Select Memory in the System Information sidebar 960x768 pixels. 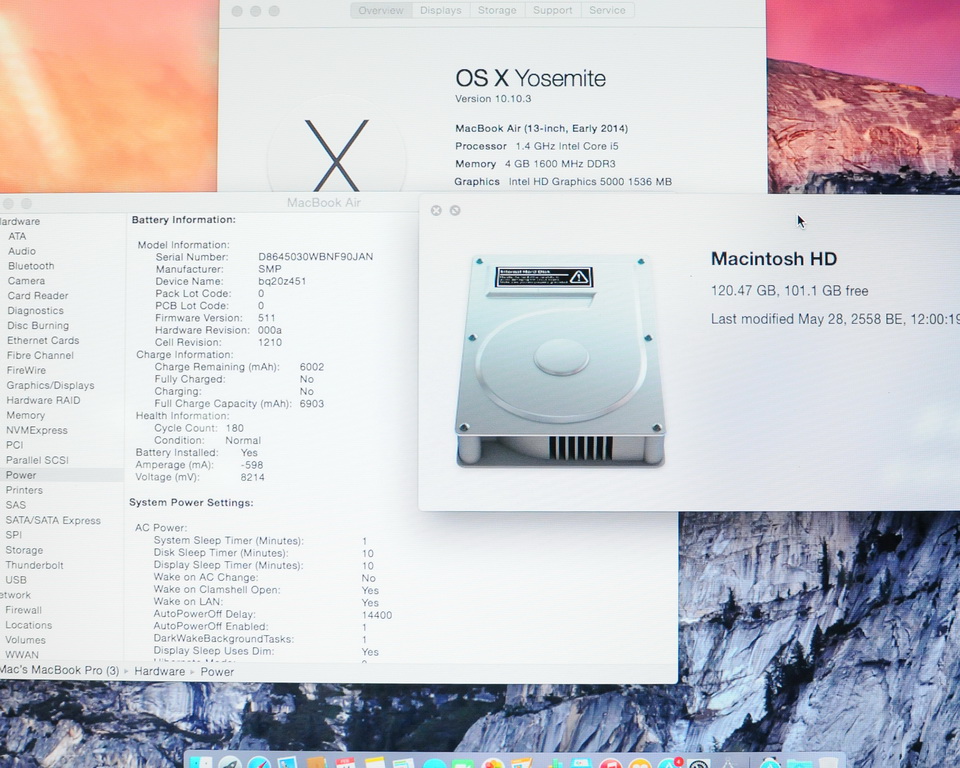(x=26, y=415)
